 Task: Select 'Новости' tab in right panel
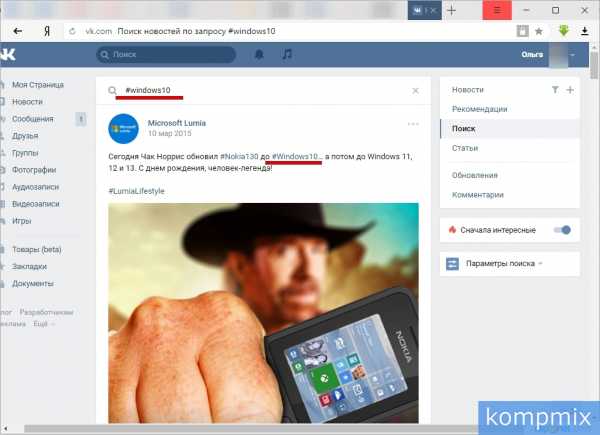(x=468, y=90)
